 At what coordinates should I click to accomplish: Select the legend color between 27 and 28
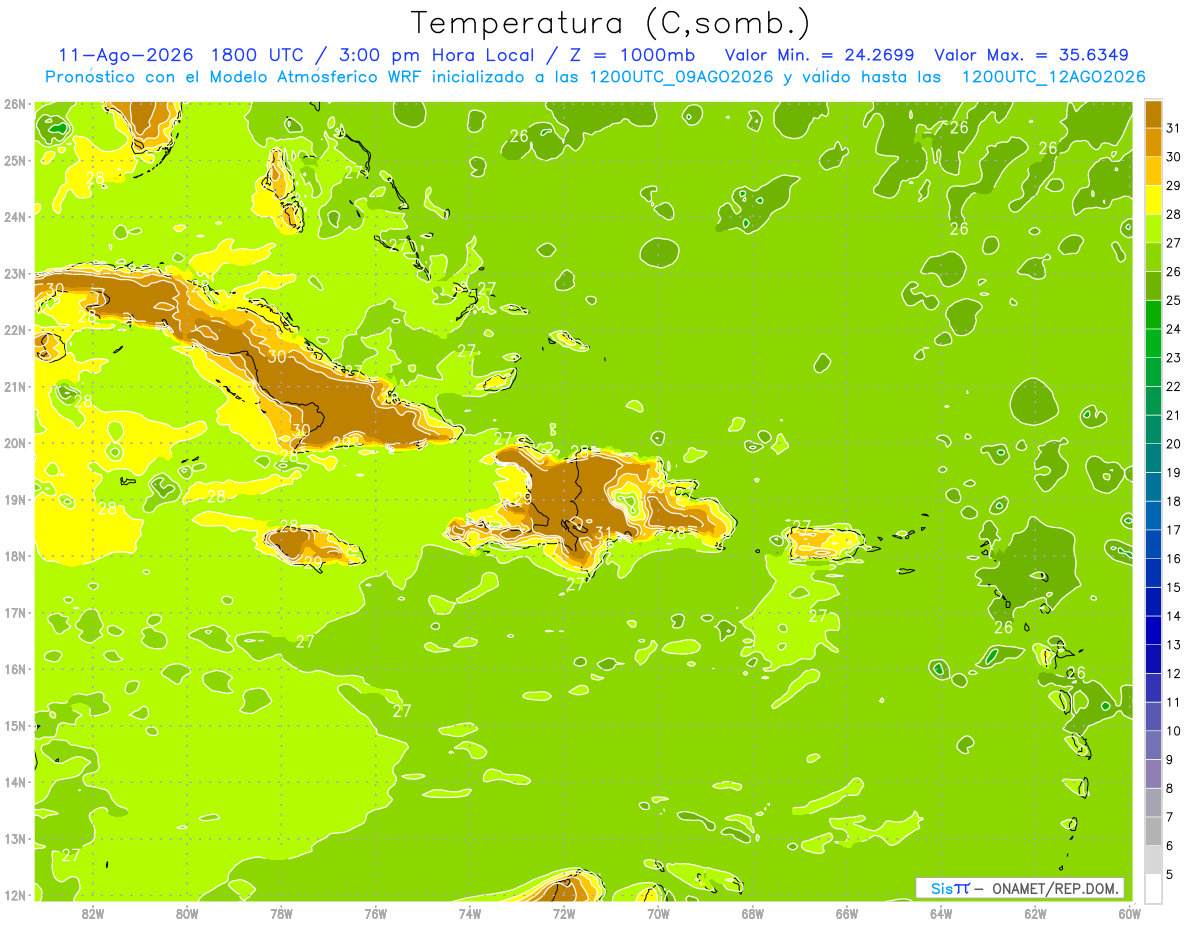[1153, 228]
